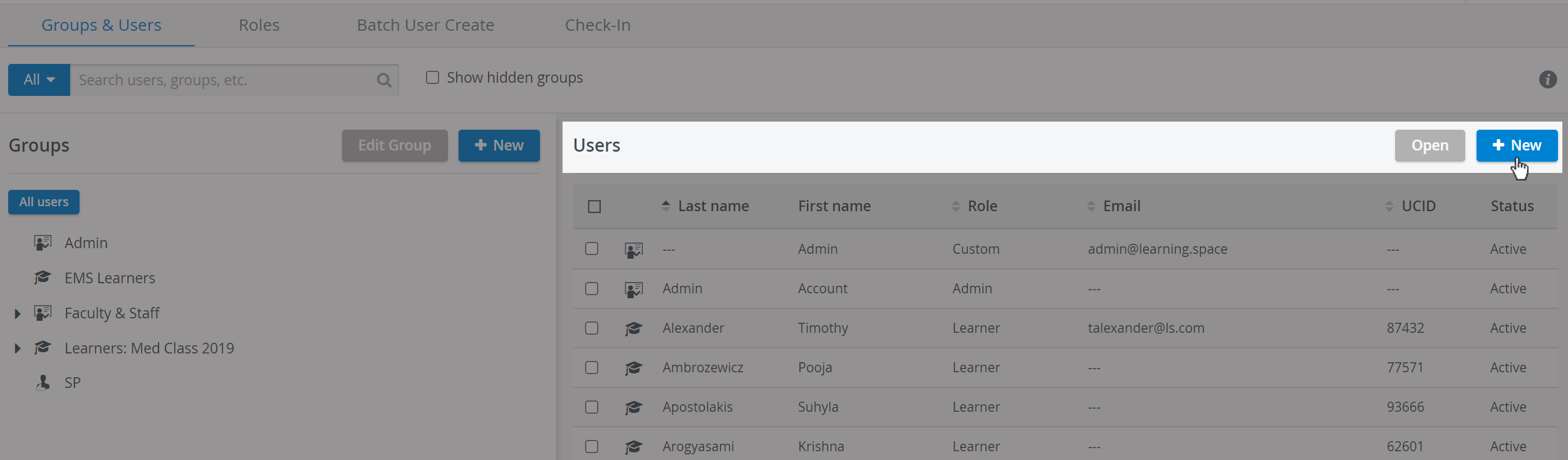Open the Batch User Create tab
This screenshot has height=460, width=1568.
tap(425, 25)
